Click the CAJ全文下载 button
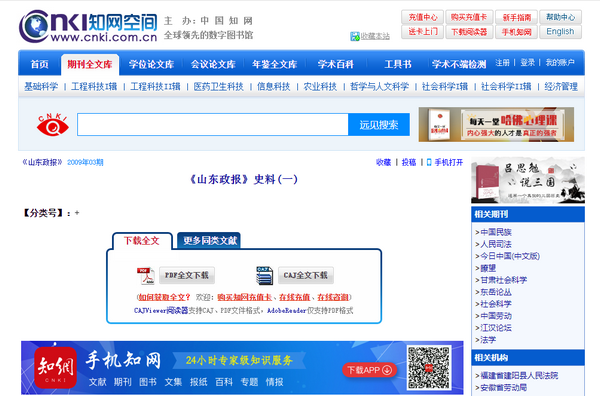600x396 pixels. pos(306,275)
